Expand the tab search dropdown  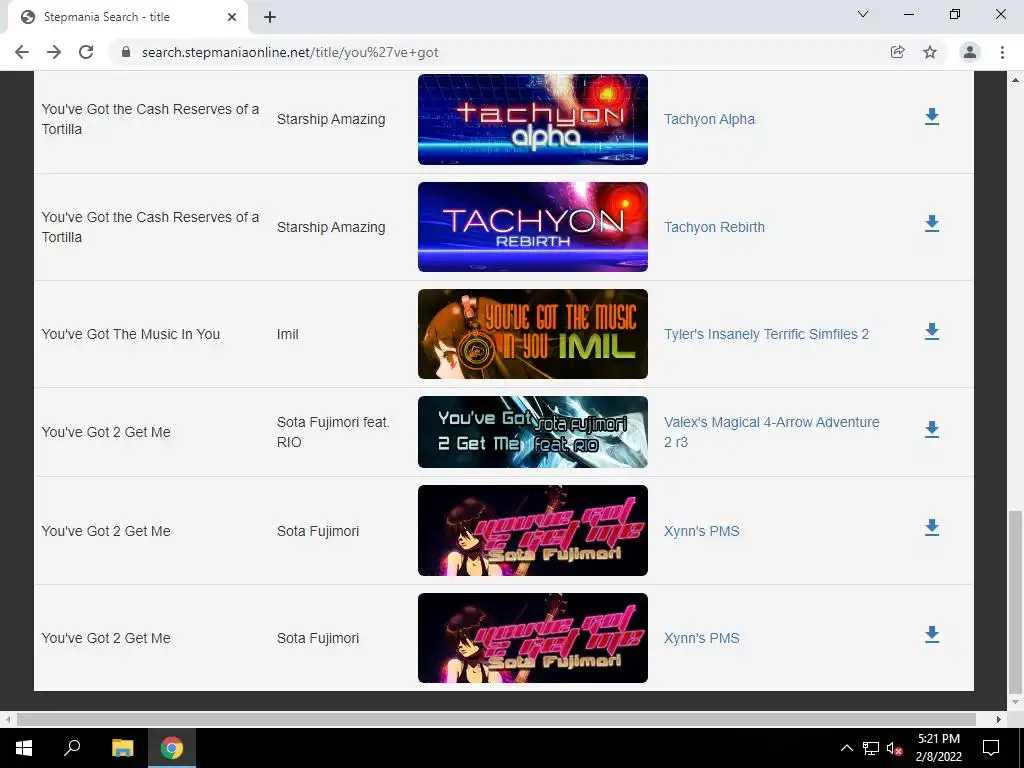863,14
